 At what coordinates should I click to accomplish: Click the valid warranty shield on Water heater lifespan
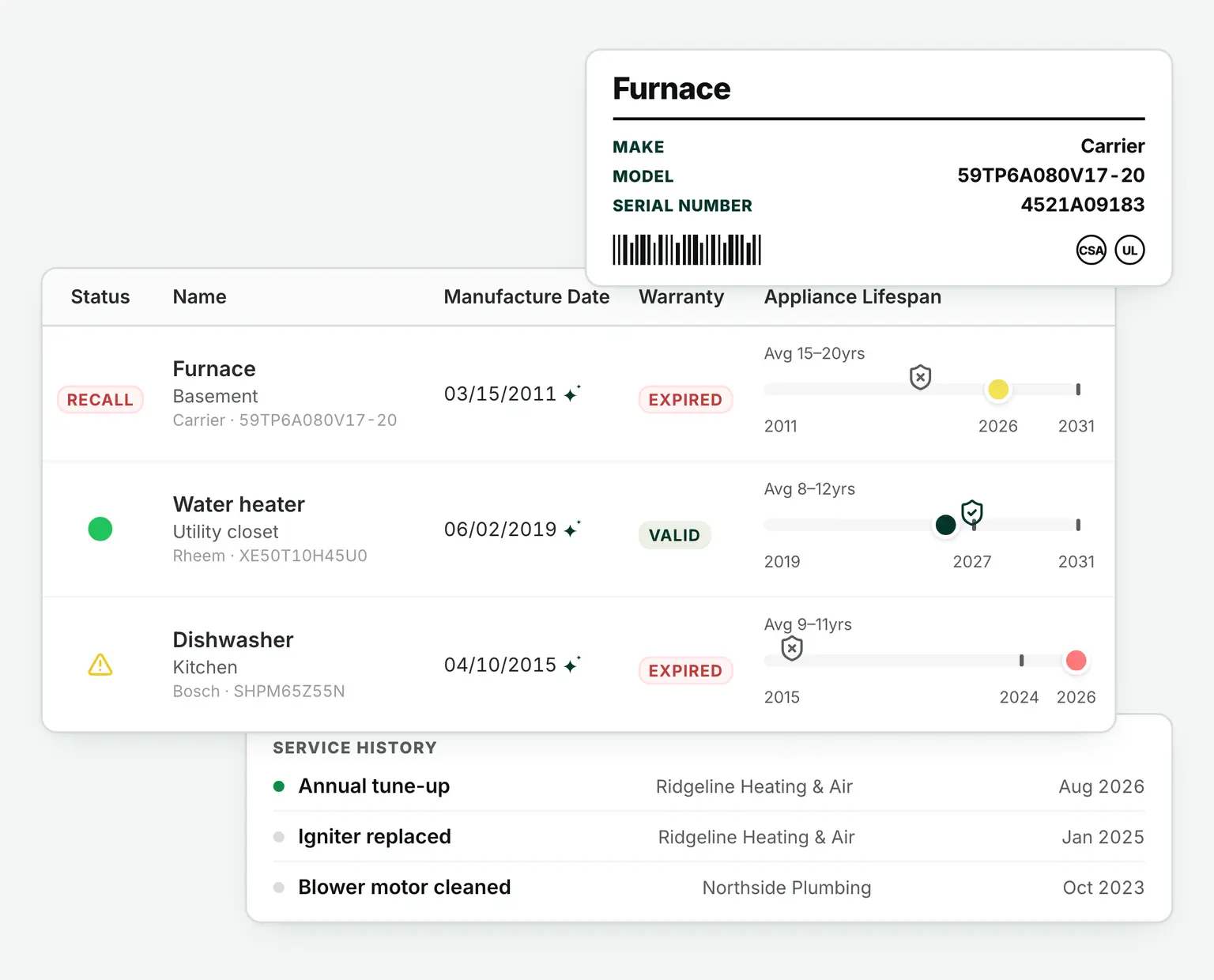point(972,513)
